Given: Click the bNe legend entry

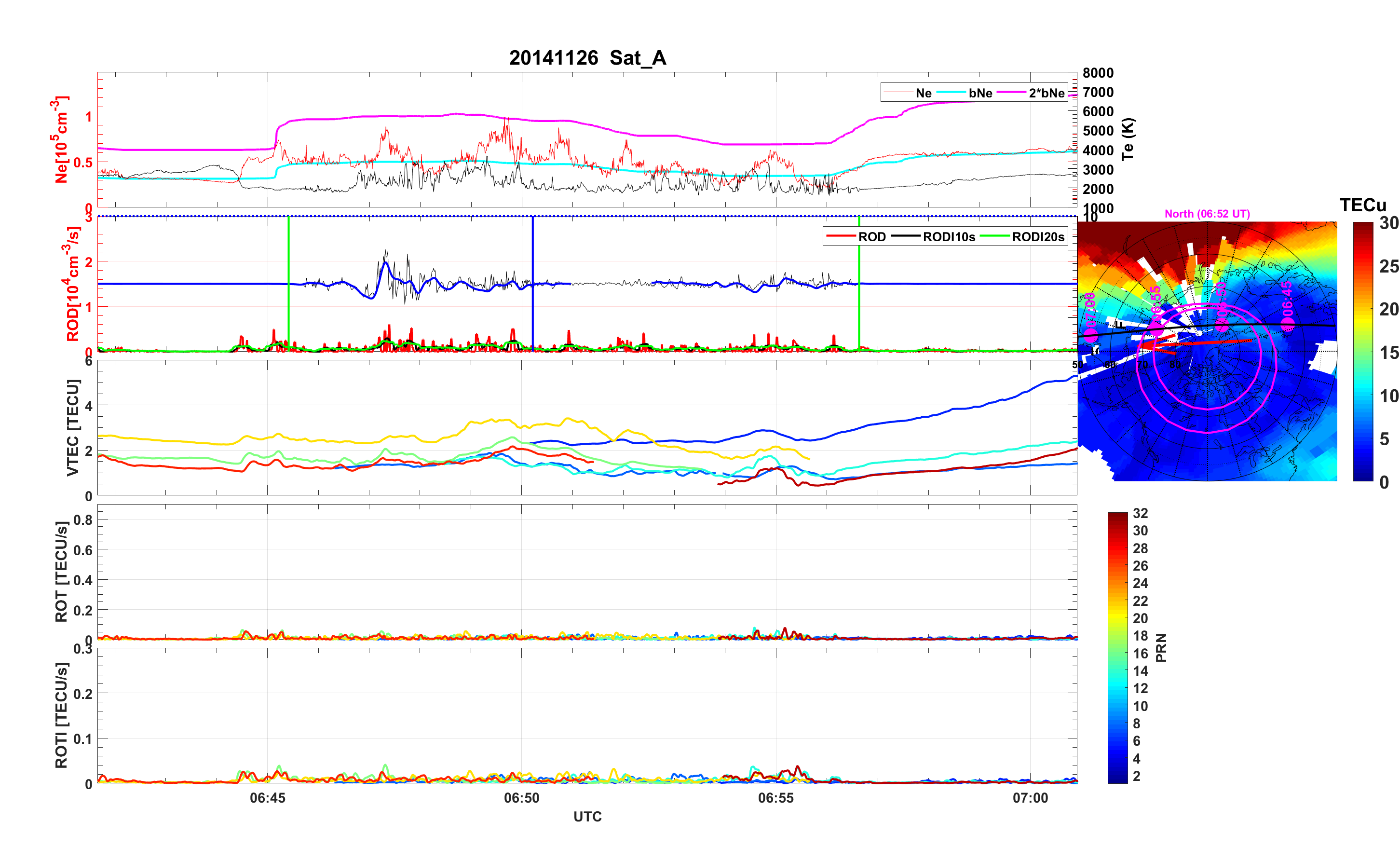Looking at the screenshot, I should click(980, 93).
